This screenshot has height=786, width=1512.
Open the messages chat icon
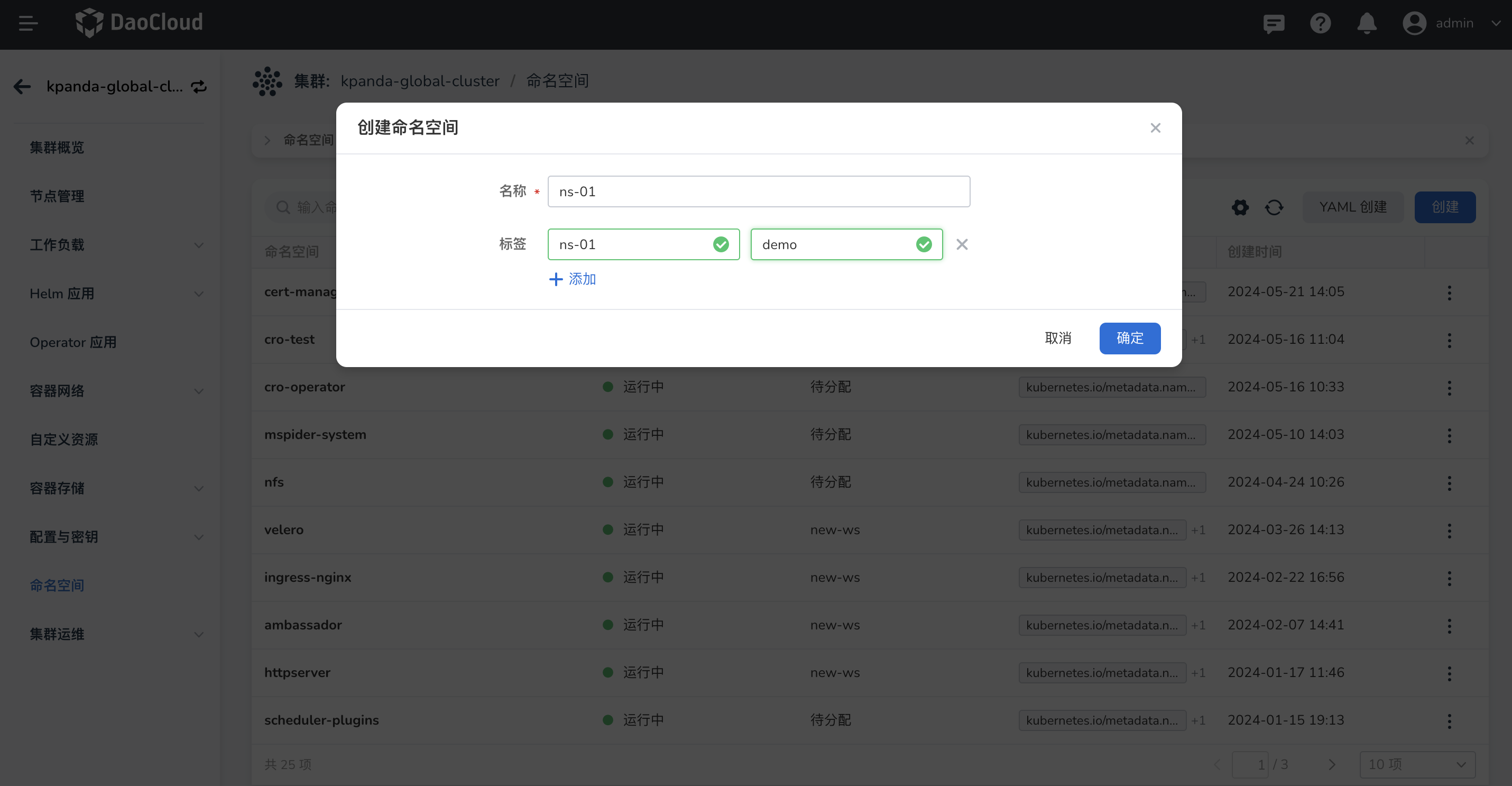[x=1274, y=23]
